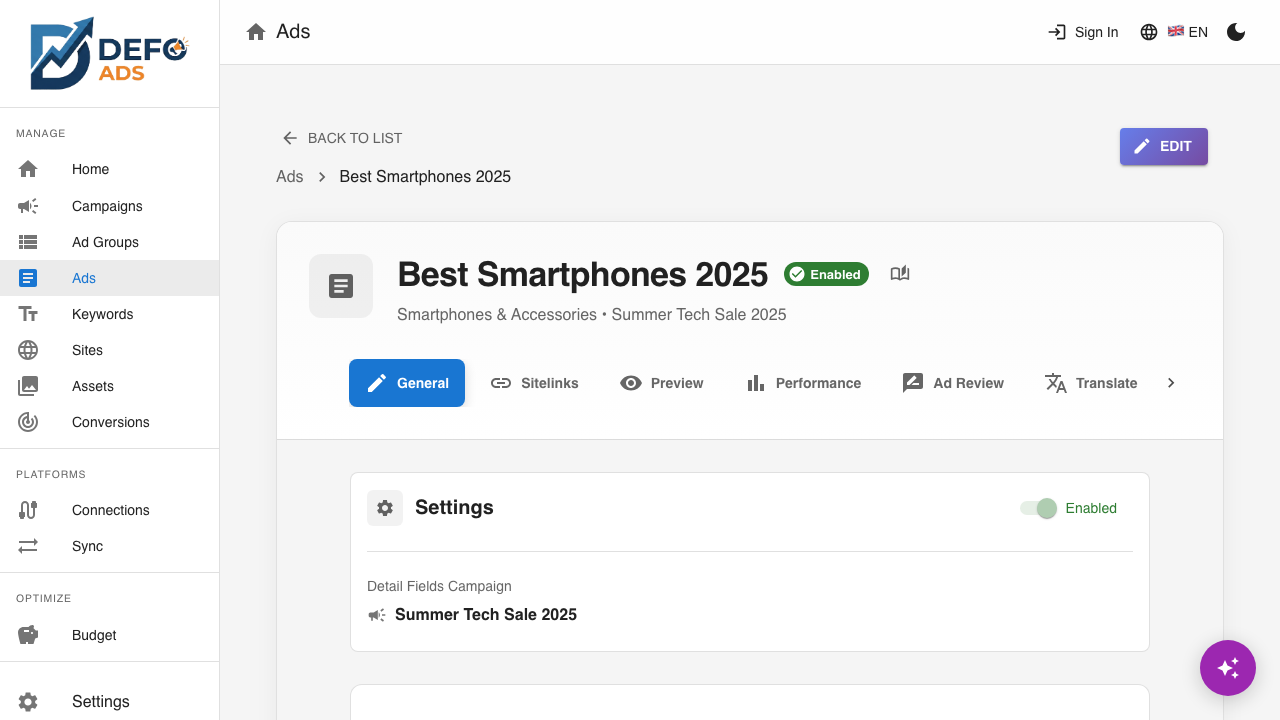Click the Assets image icon
This screenshot has width=1280, height=720.
pos(28,386)
